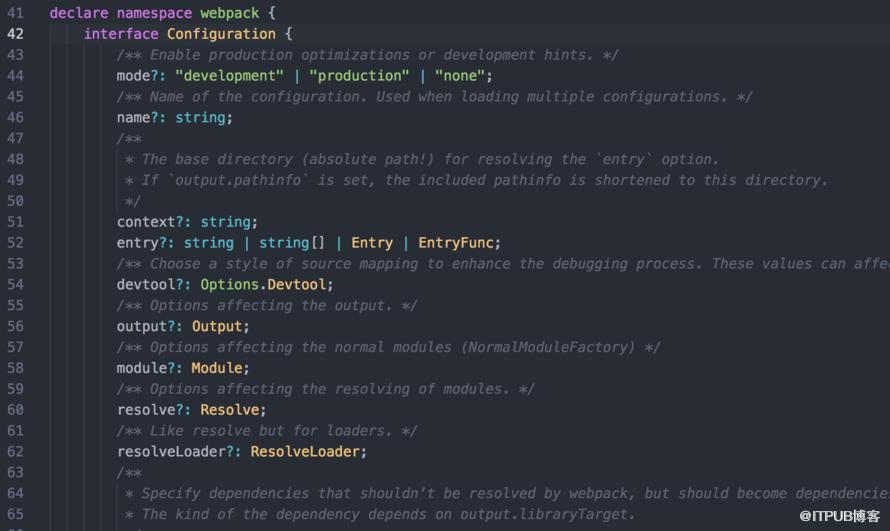
Task: Click the 'declare' keyword
Action: point(79,13)
